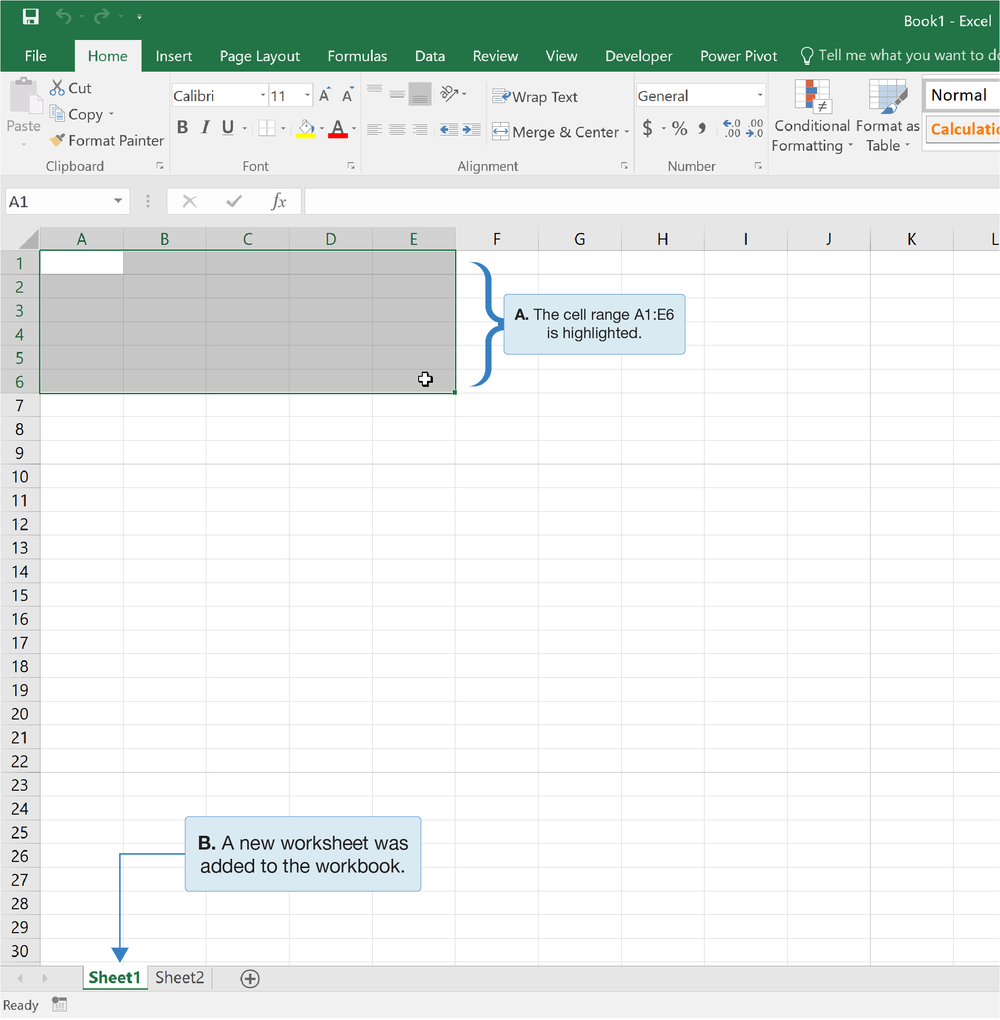Image resolution: width=1000 pixels, height=1020 pixels.
Task: Toggle bold formatting
Action: tap(182, 127)
